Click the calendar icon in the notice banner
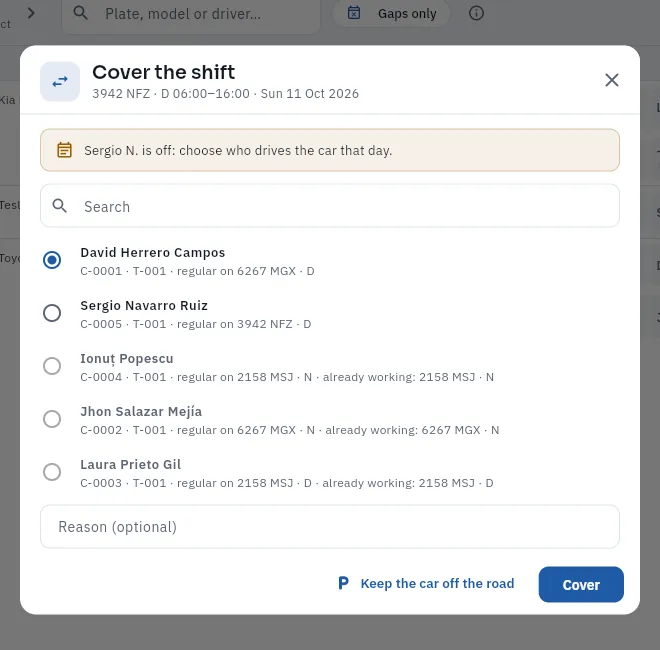This screenshot has height=650, width=660. [x=64, y=150]
